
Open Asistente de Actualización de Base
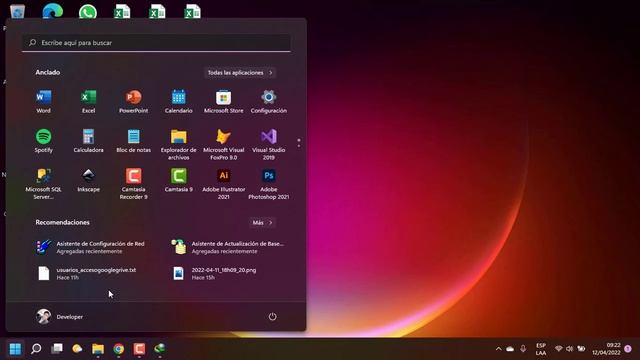(x=228, y=247)
